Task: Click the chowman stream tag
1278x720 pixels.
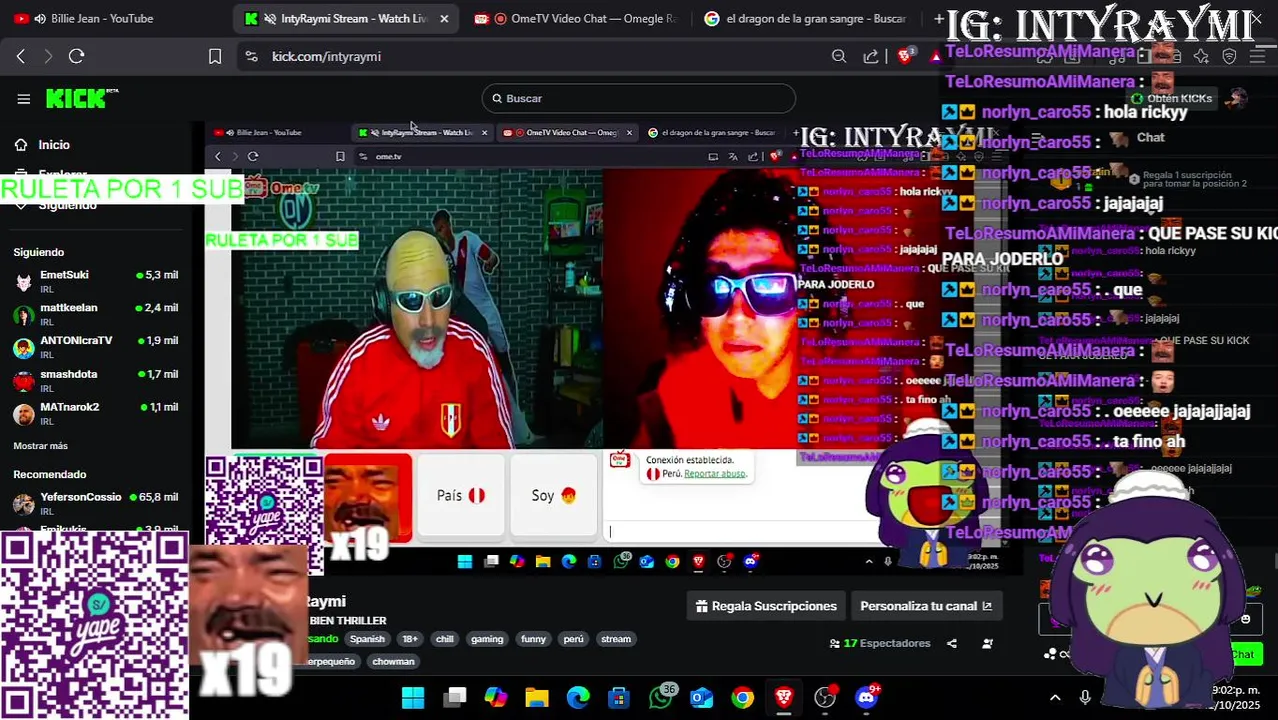Action: (x=393, y=661)
